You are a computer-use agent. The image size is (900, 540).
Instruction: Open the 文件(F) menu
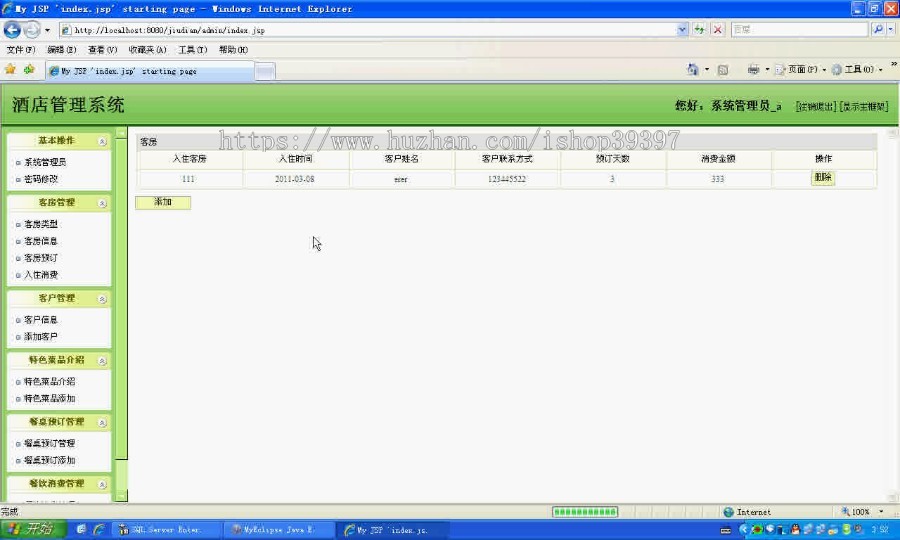click(x=21, y=50)
